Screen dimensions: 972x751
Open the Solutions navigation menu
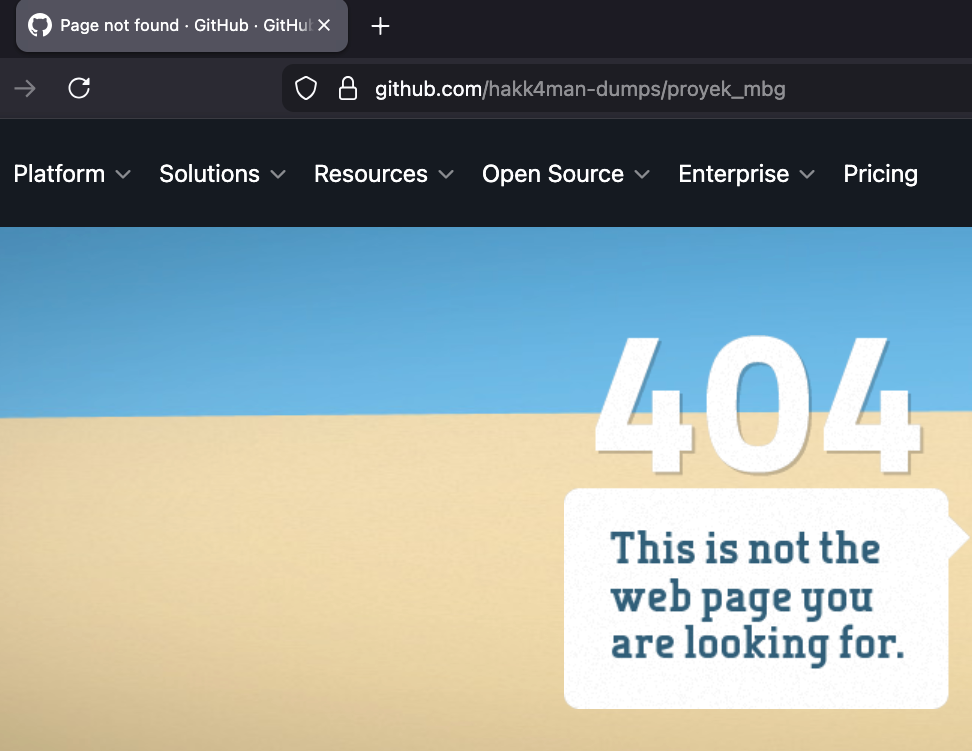coord(210,174)
